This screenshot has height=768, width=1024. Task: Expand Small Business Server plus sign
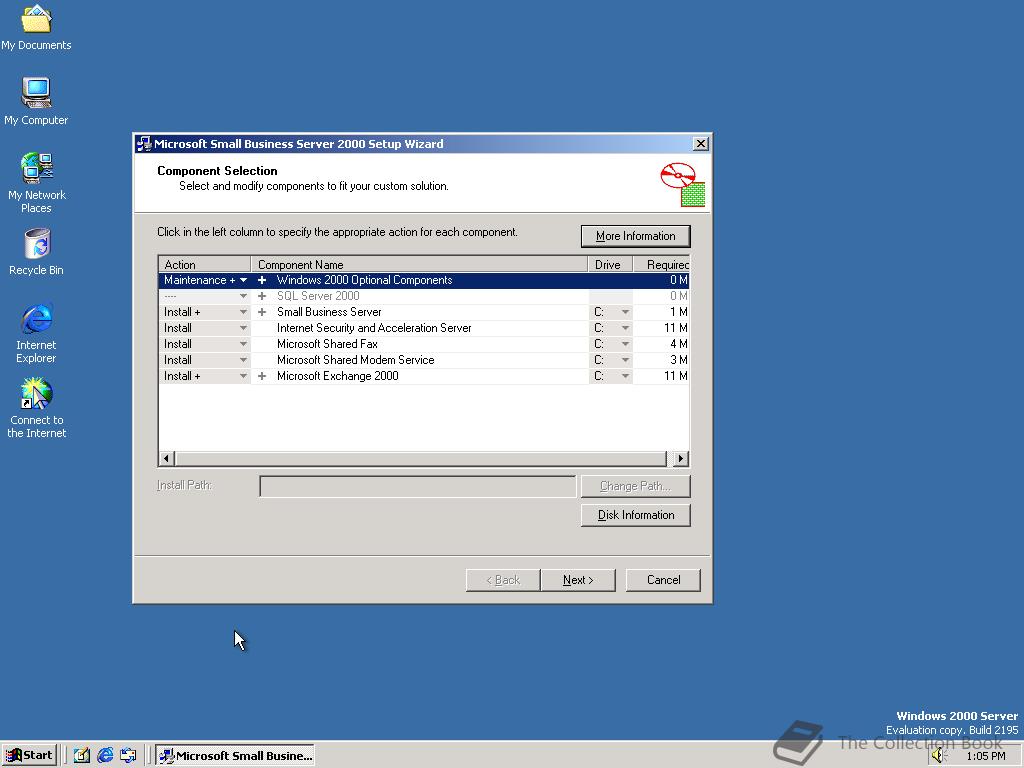coord(262,312)
